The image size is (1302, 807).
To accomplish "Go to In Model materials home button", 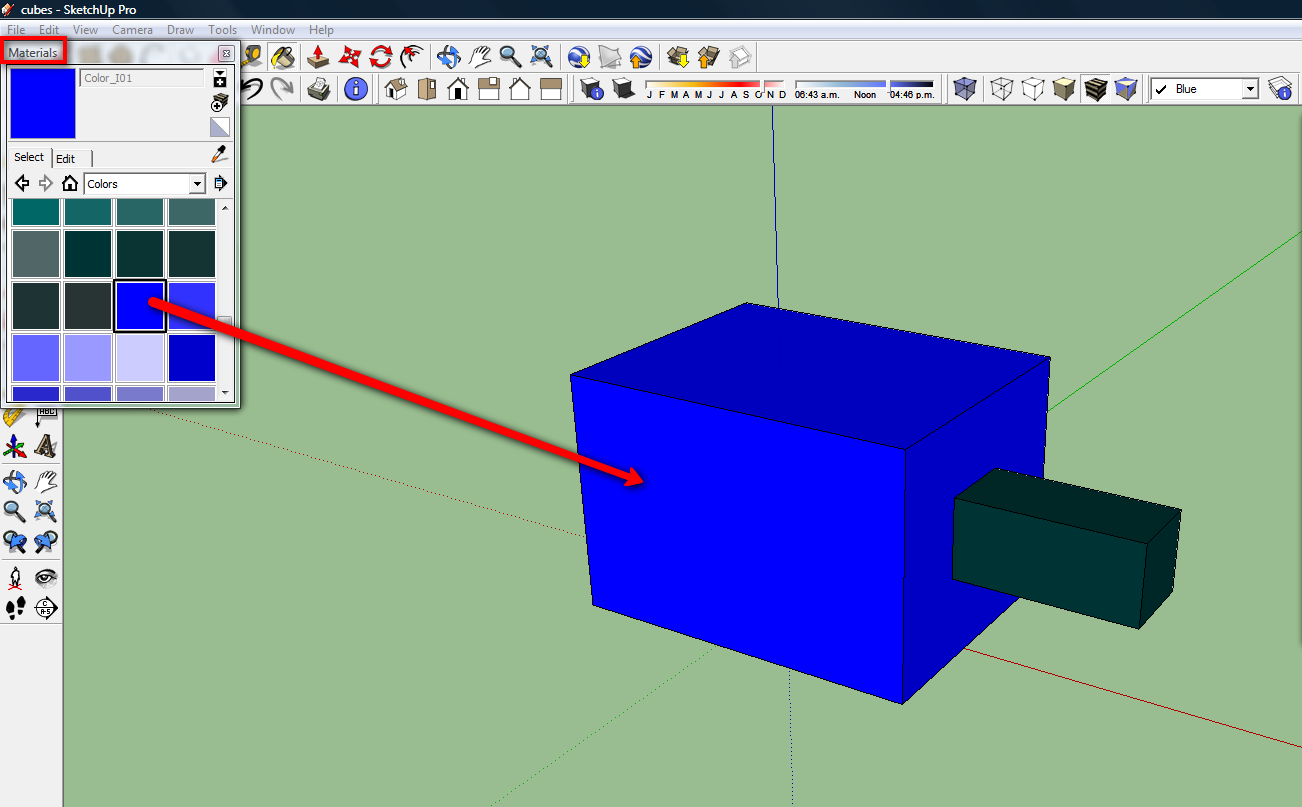I will pyautogui.click(x=69, y=184).
